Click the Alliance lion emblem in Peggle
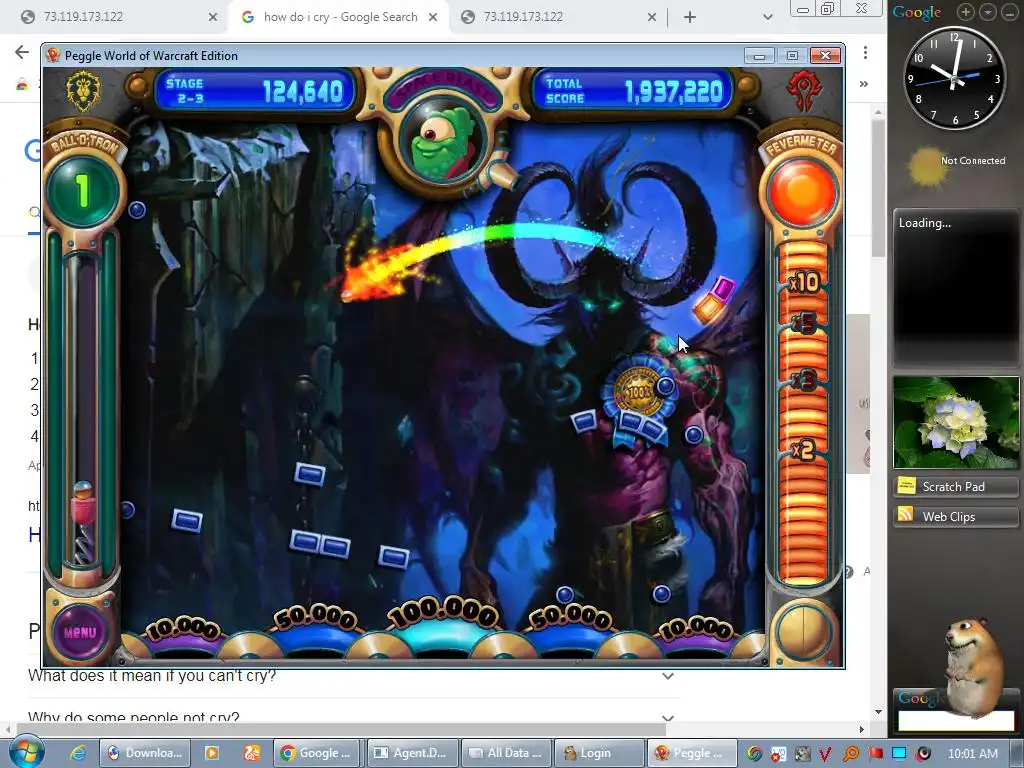The height and width of the screenshot is (768, 1024). pyautogui.click(x=83, y=91)
